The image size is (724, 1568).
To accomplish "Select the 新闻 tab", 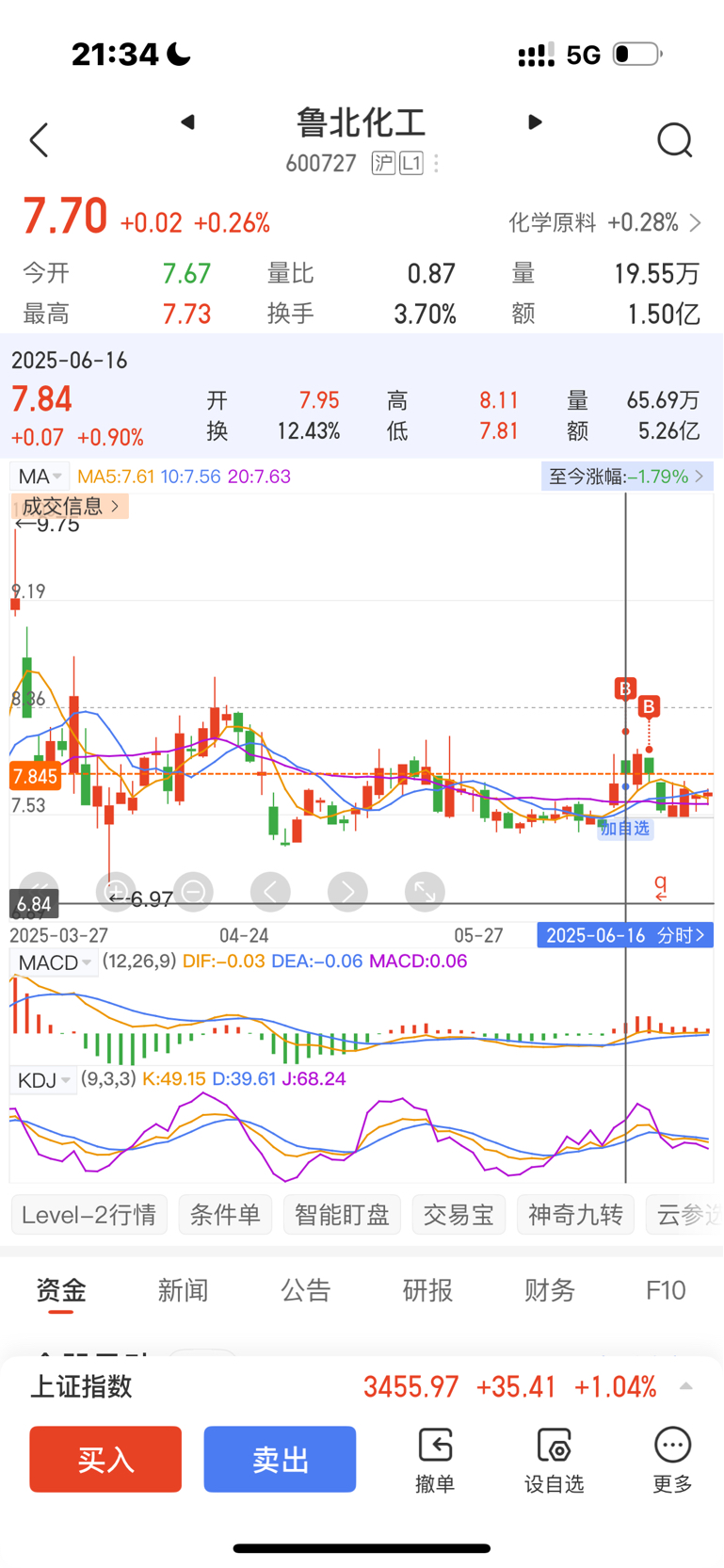I will [183, 1290].
